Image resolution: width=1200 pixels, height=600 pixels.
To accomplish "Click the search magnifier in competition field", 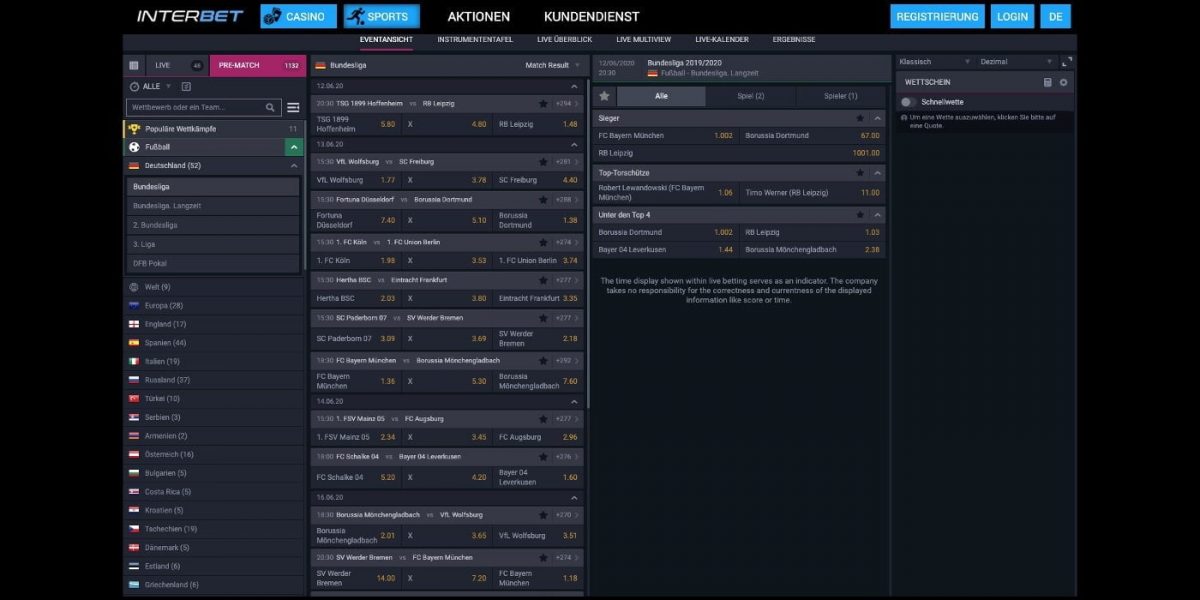I will (x=270, y=108).
